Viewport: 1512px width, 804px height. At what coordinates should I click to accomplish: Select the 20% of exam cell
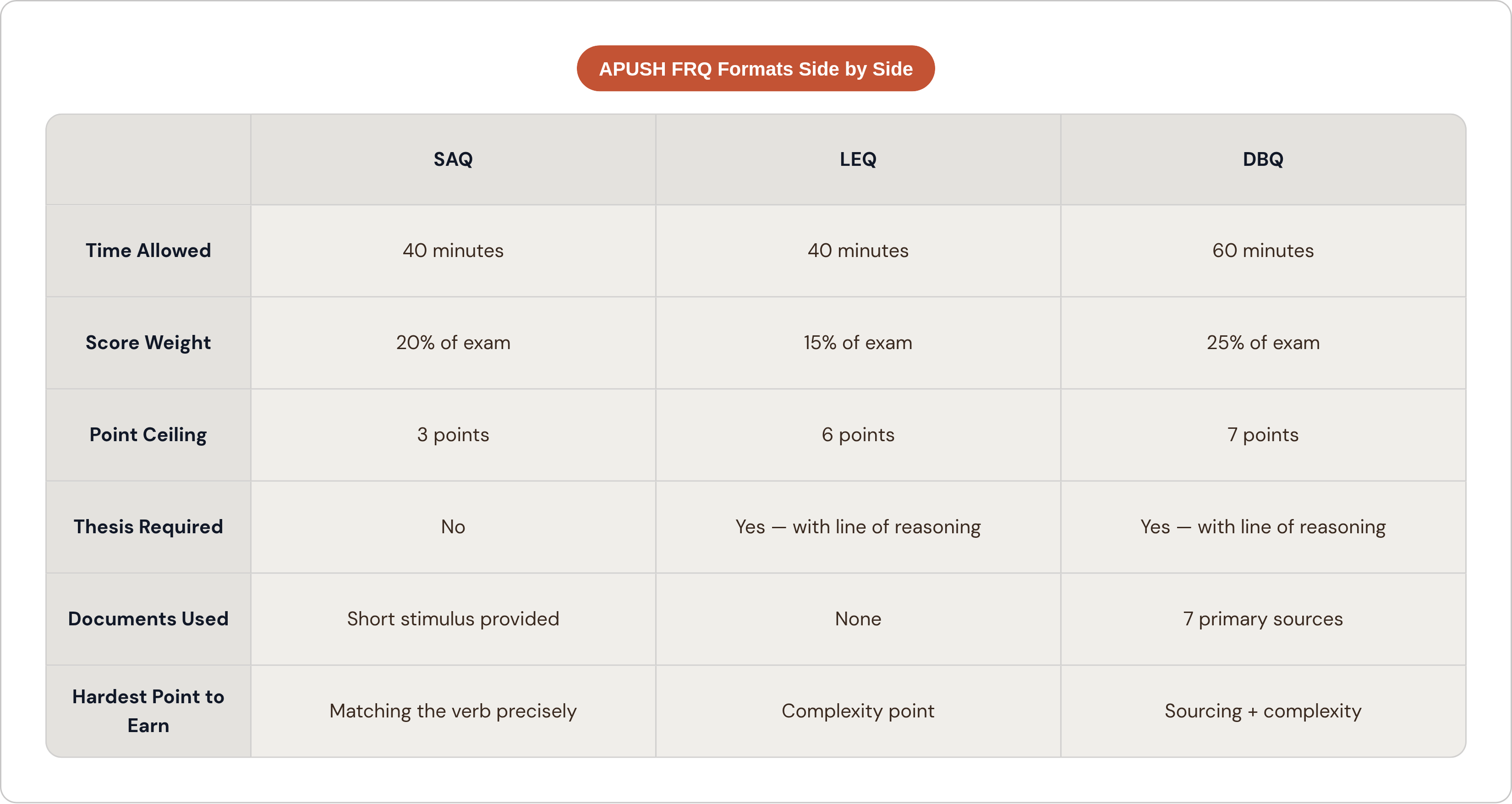click(x=453, y=343)
